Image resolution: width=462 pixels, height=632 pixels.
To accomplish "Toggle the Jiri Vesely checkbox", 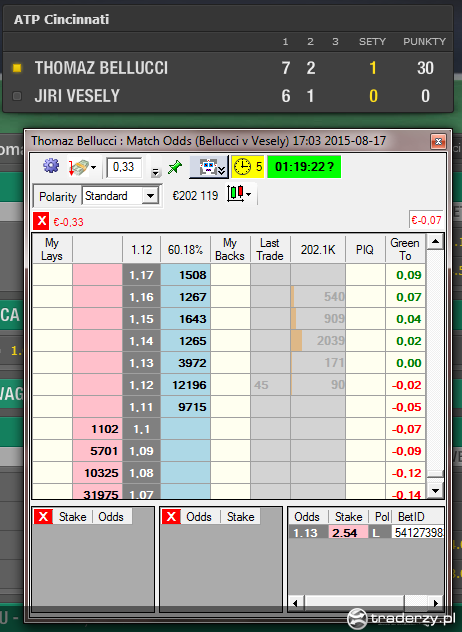I will 17,96.
